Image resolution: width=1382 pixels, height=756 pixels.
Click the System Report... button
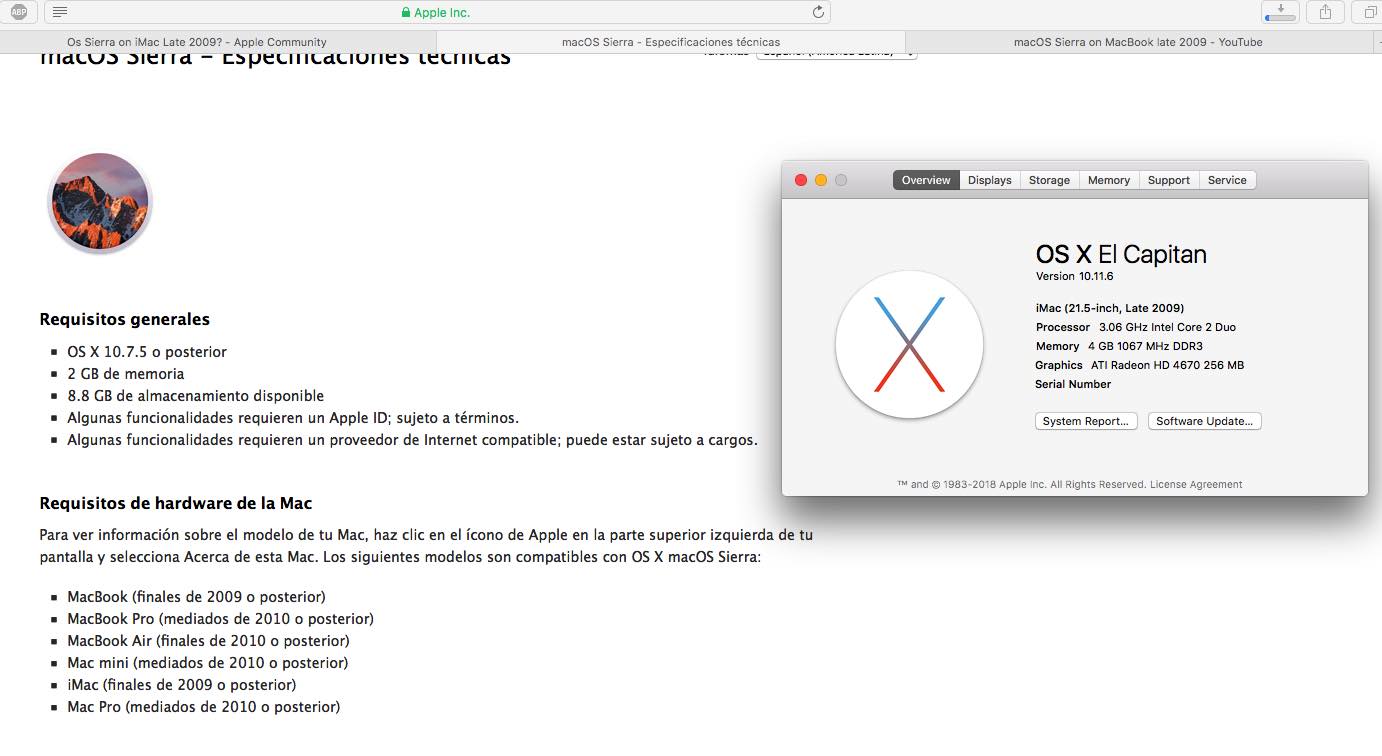pyautogui.click(x=1086, y=421)
